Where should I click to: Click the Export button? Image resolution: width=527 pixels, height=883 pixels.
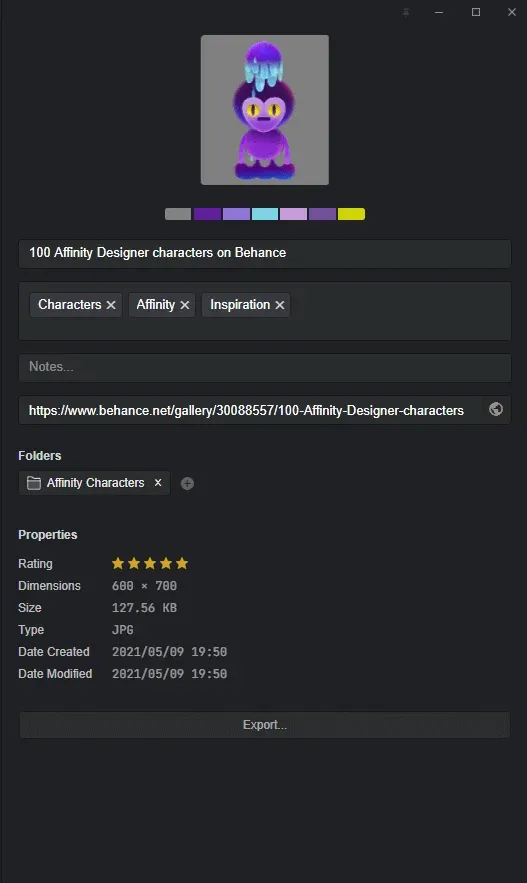tap(265, 725)
